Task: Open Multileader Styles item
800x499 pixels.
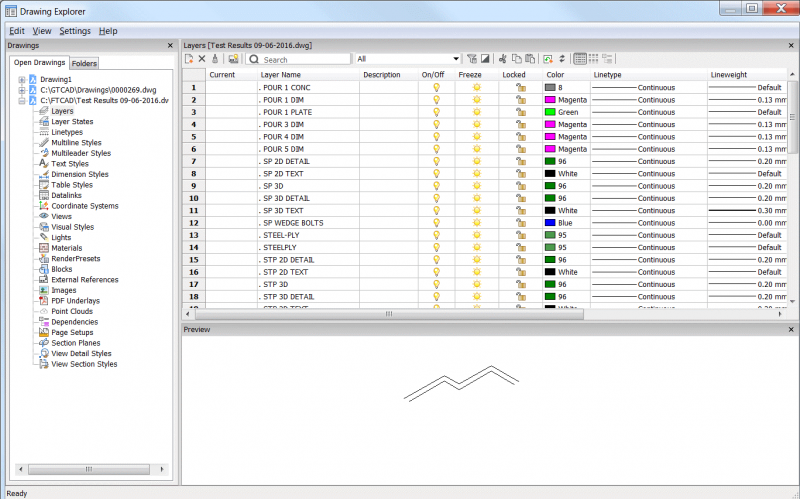Action: (81, 153)
